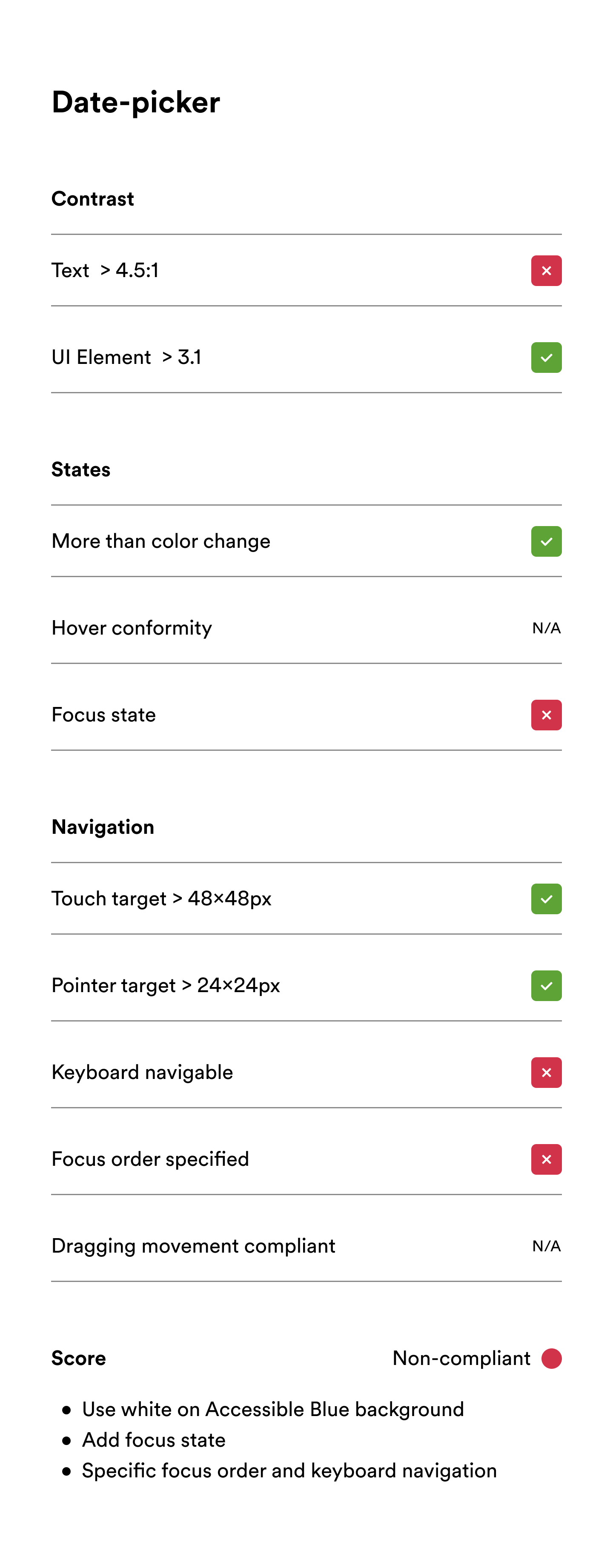The height and width of the screenshot is (1568, 613).
Task: Click red X icon next to Focus state
Action: [546, 715]
